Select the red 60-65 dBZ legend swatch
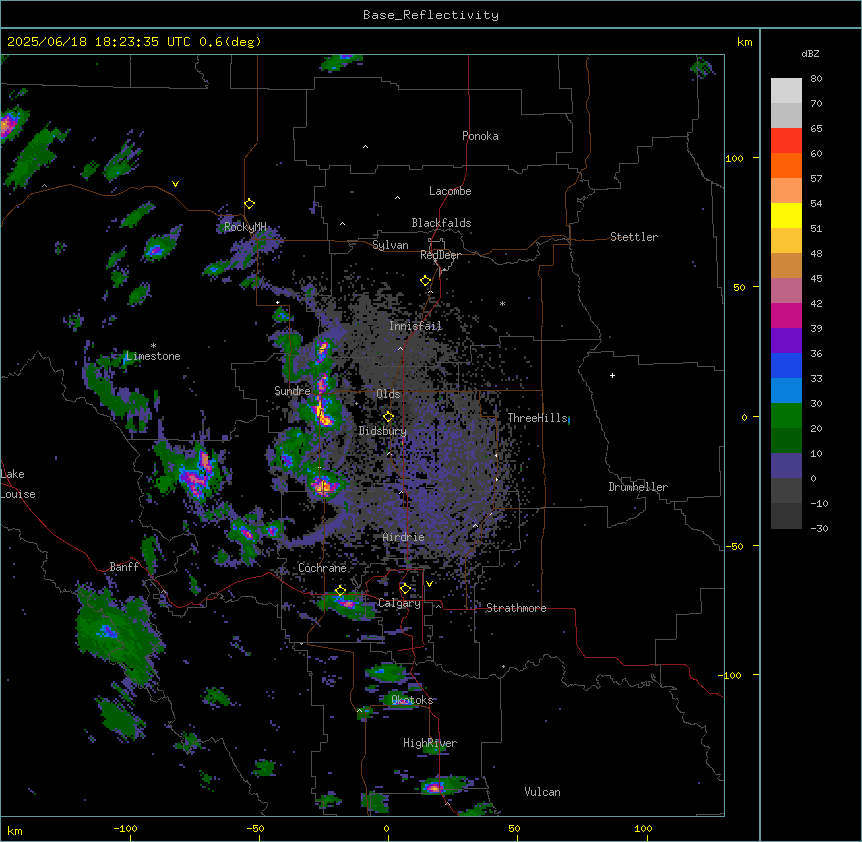This screenshot has height=842, width=862. coord(786,141)
